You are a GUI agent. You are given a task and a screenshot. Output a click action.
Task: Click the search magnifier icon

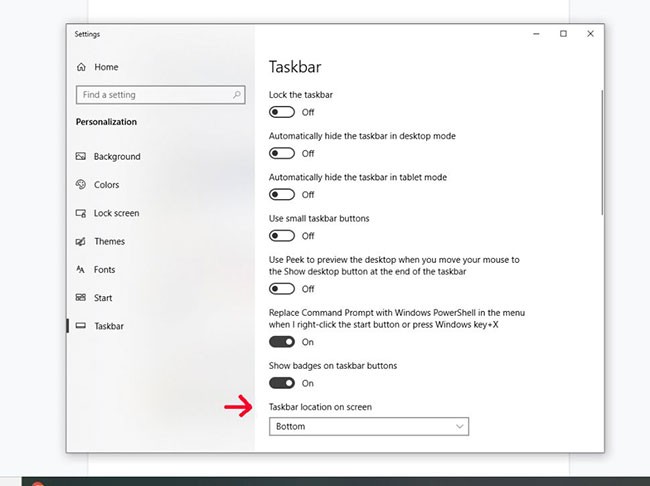point(237,95)
